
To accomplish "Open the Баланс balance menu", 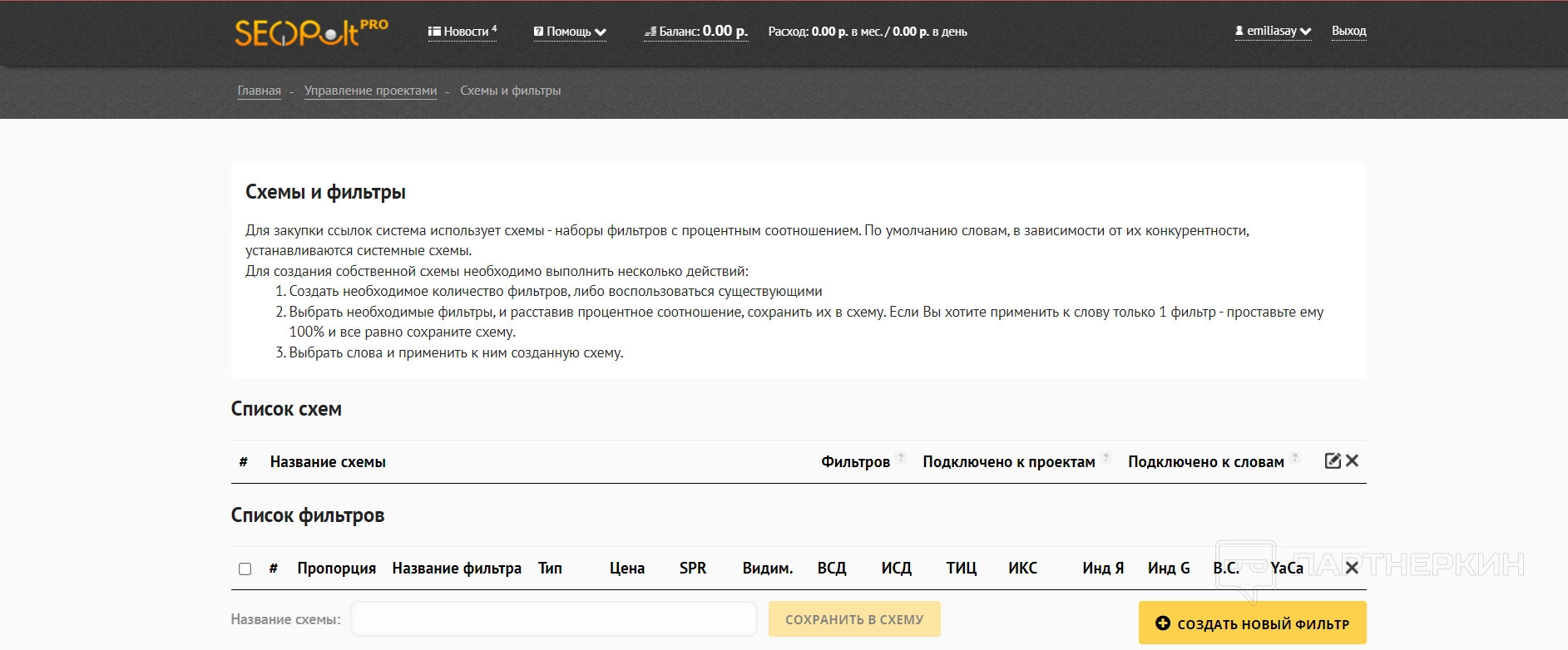I will (x=695, y=32).
